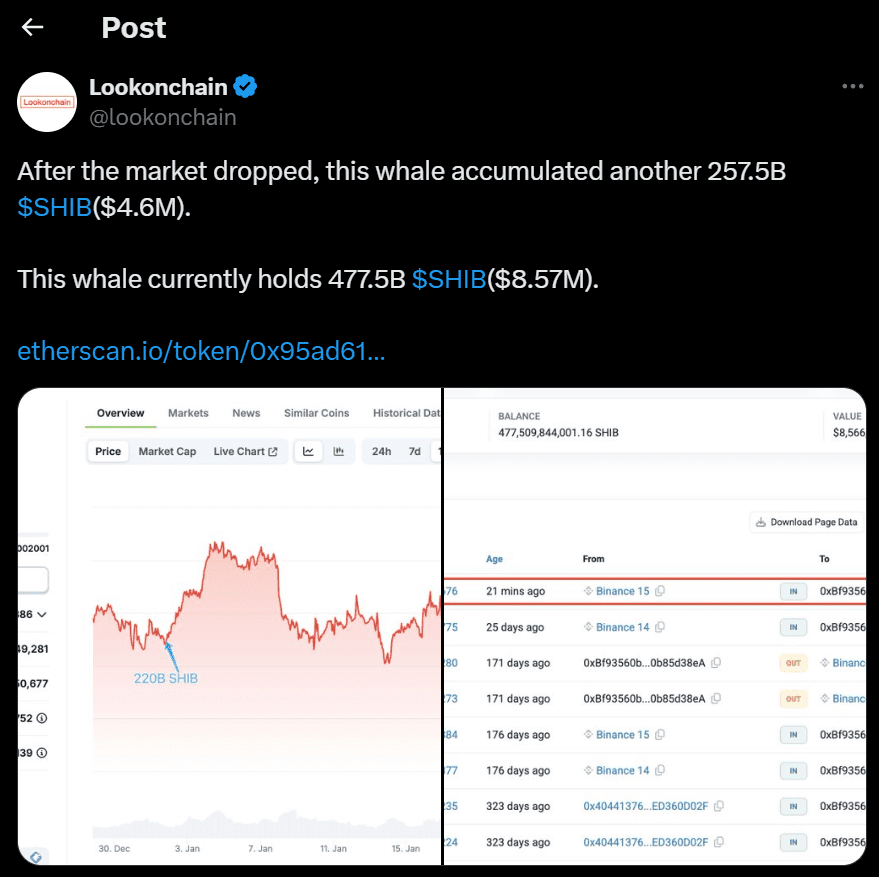Switch the chart to Market Cap
This screenshot has width=879, height=877.
click(167, 450)
